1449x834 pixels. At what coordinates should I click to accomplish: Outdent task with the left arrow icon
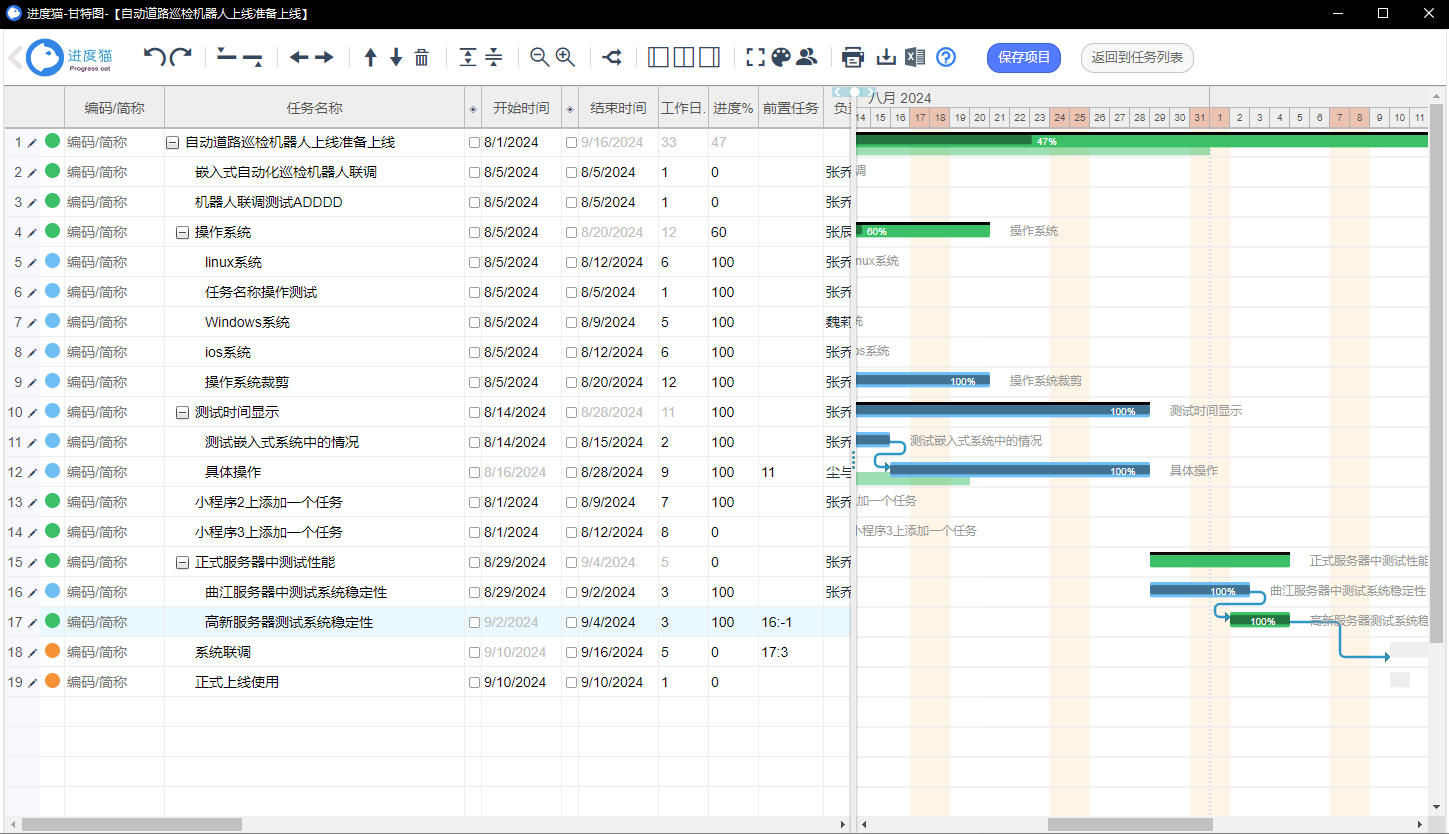299,57
